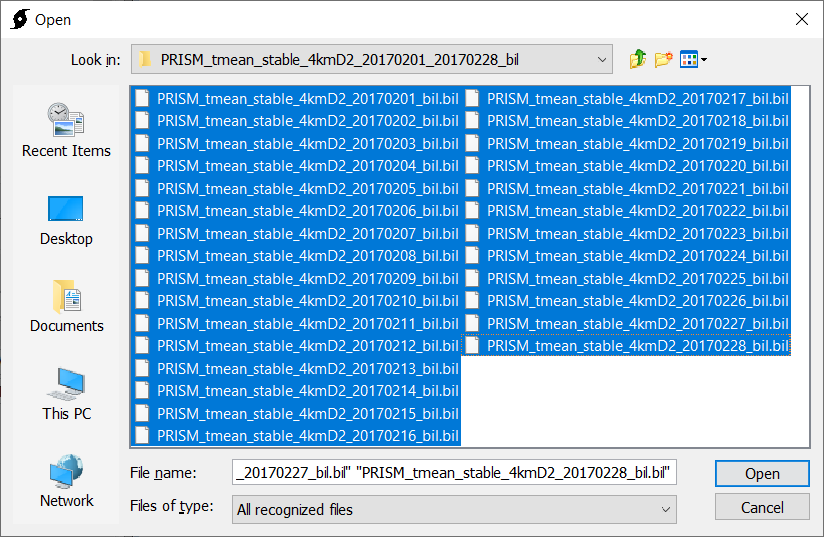Click file icon of 20170208_bil.bil

[142, 256]
